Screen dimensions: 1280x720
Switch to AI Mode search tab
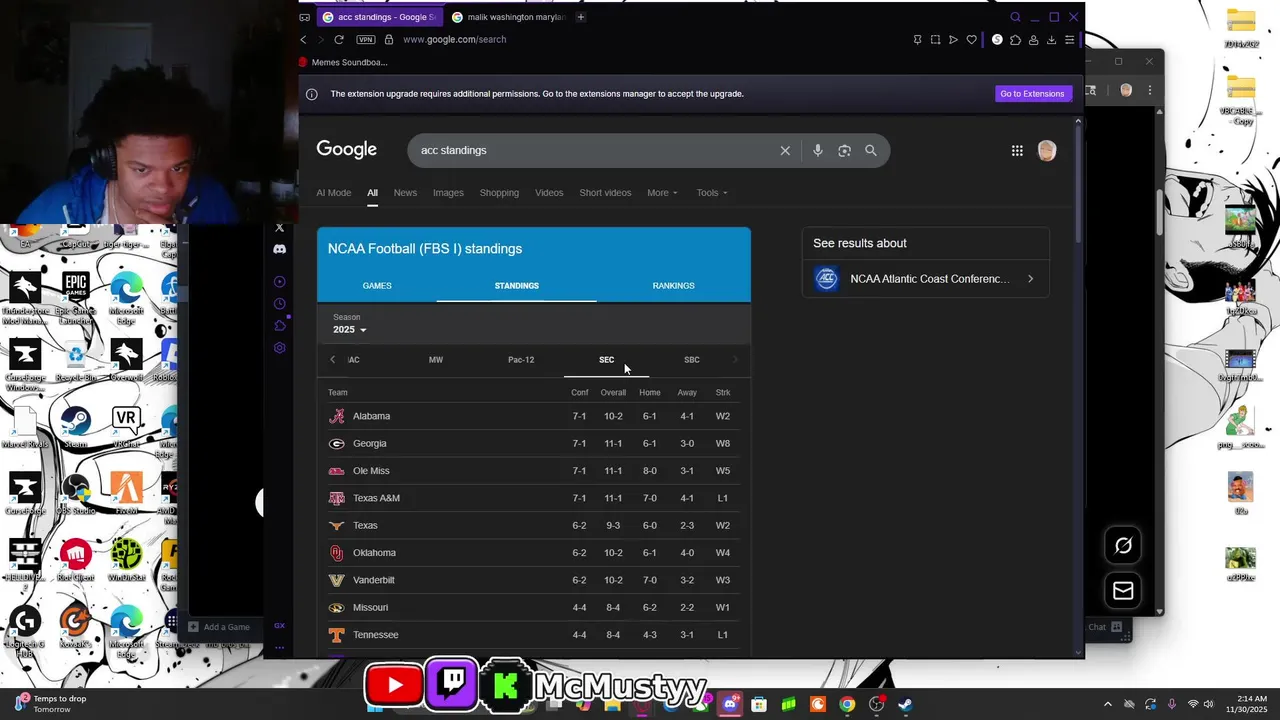(x=334, y=192)
